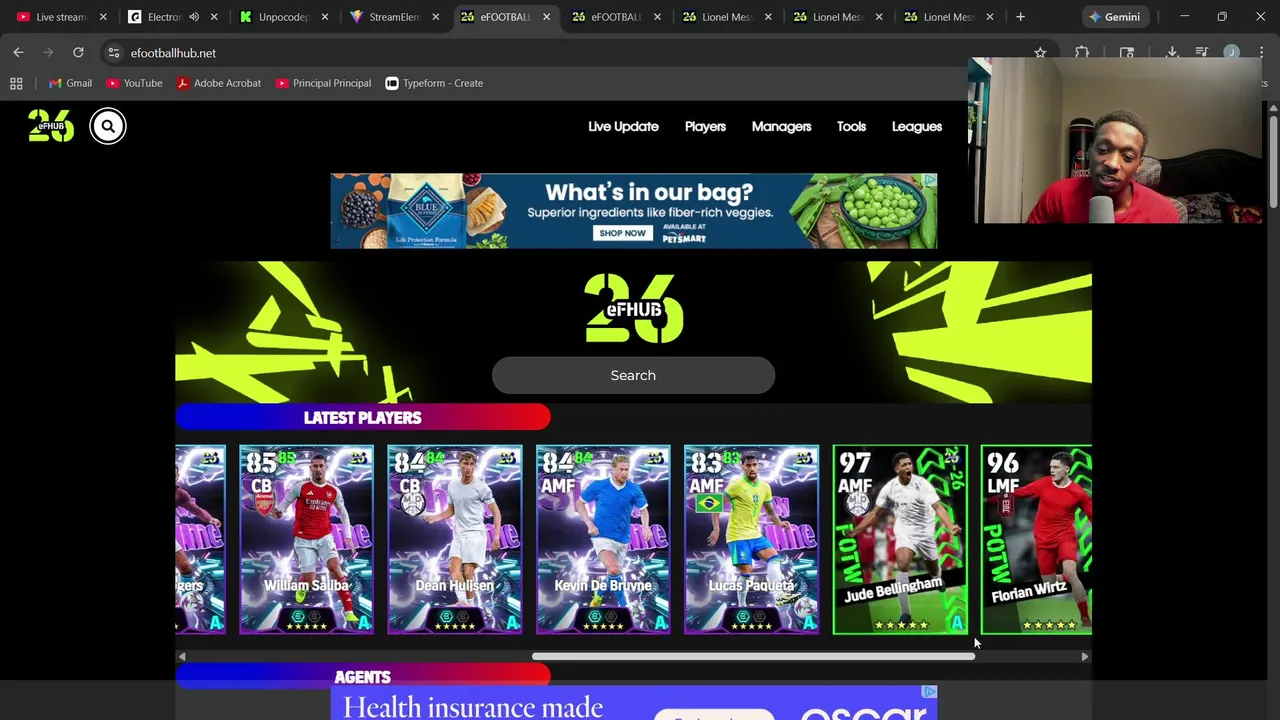This screenshot has height=720, width=1280.
Task: Close the Live stream tab
Action: coord(103,17)
